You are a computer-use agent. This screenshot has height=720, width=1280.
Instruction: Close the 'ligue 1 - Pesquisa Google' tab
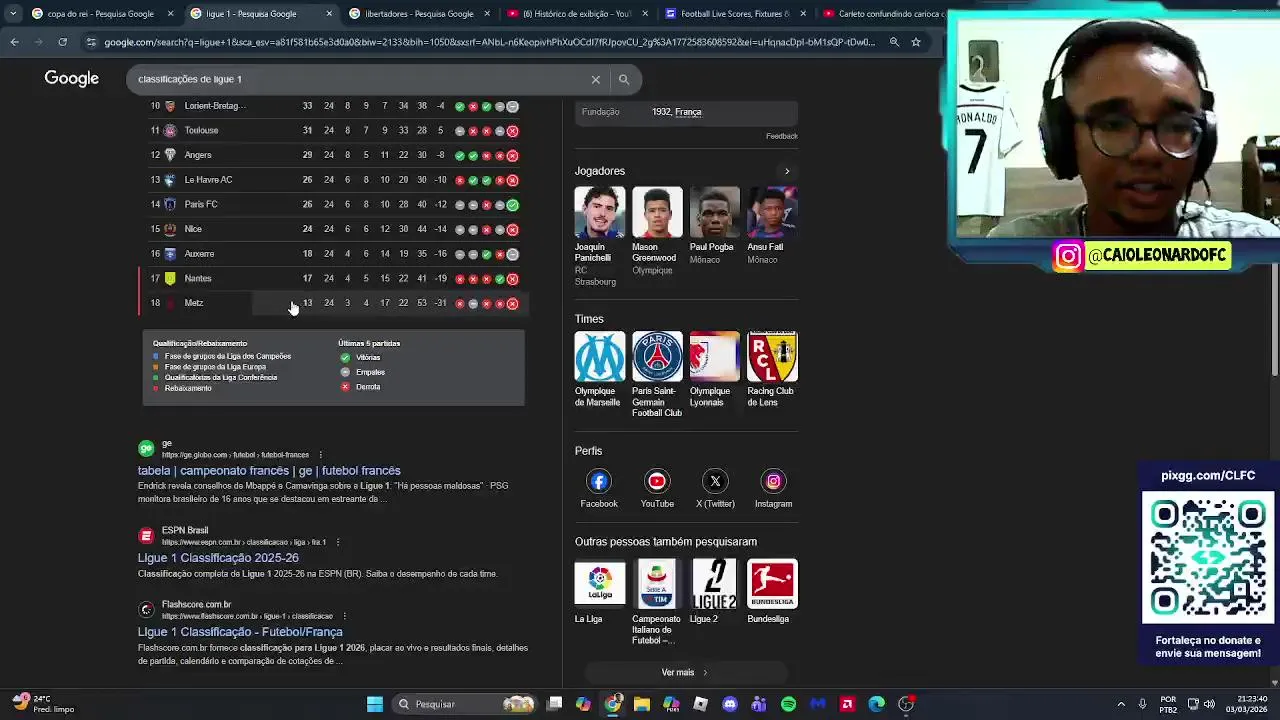[329, 14]
